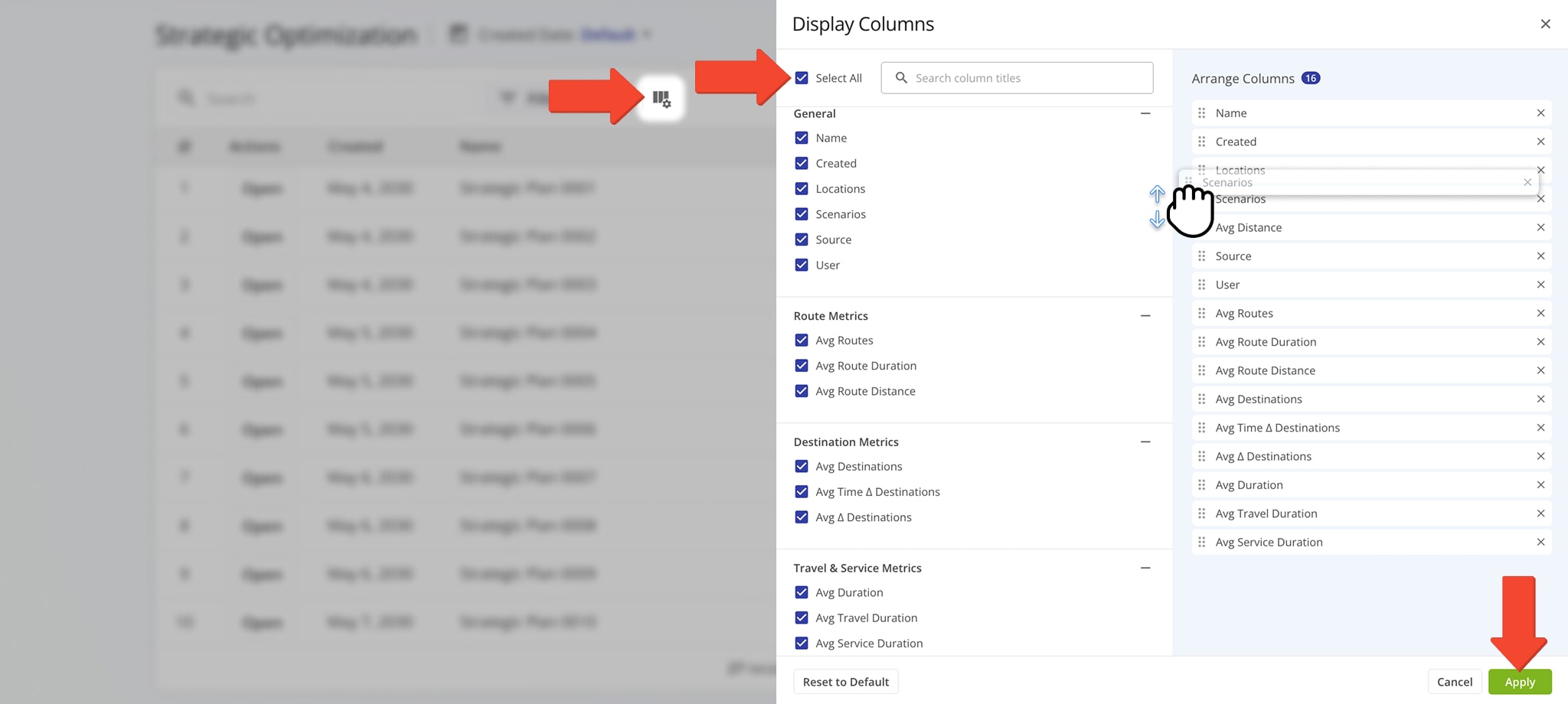Collapse the General section

point(1145,113)
